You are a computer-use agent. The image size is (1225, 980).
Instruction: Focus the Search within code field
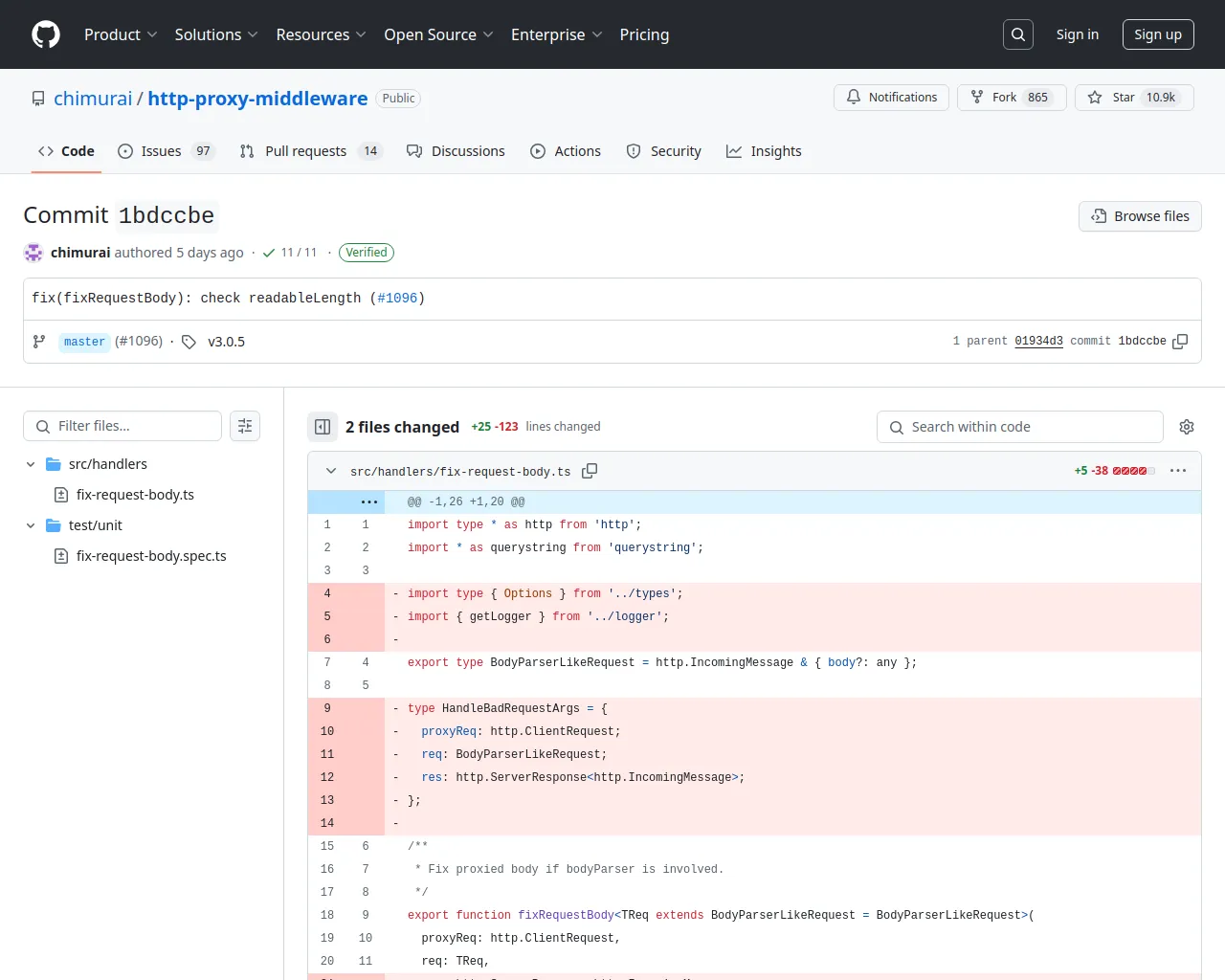click(x=1020, y=427)
